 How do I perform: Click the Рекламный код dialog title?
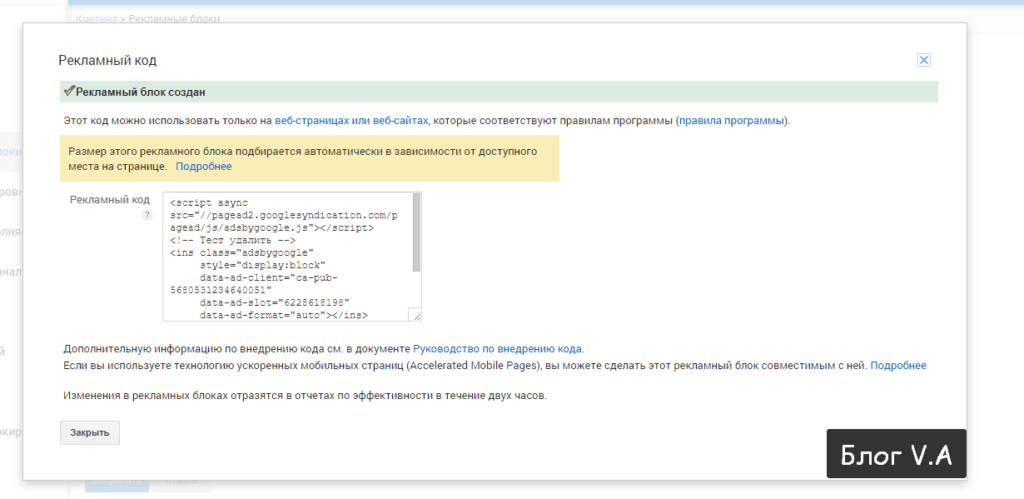click(107, 61)
